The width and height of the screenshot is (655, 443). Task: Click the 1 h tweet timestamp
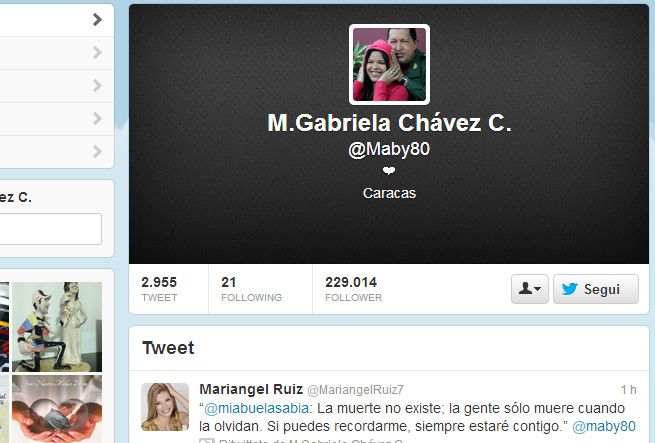(x=628, y=390)
